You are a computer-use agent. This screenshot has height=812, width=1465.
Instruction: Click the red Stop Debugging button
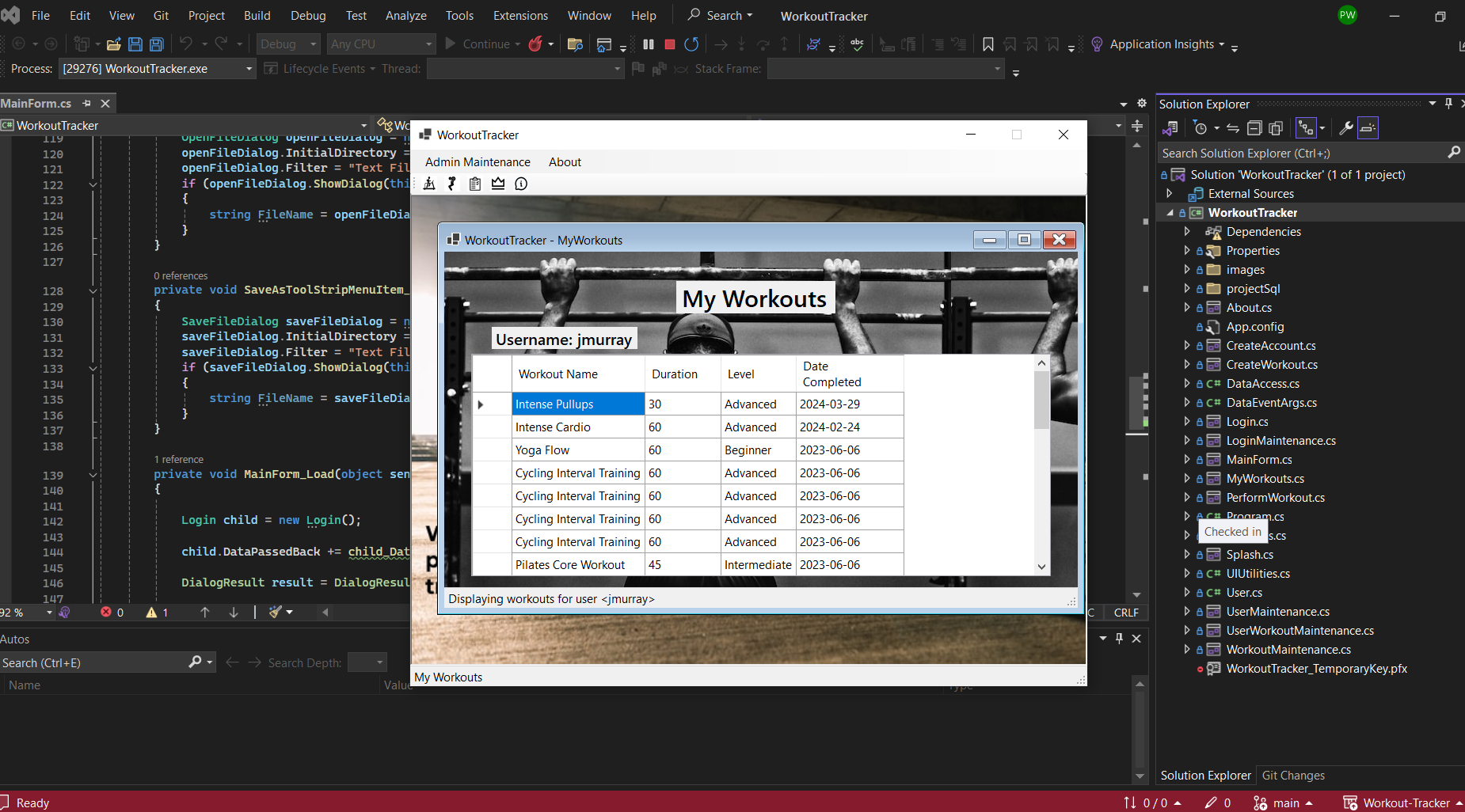coord(670,44)
